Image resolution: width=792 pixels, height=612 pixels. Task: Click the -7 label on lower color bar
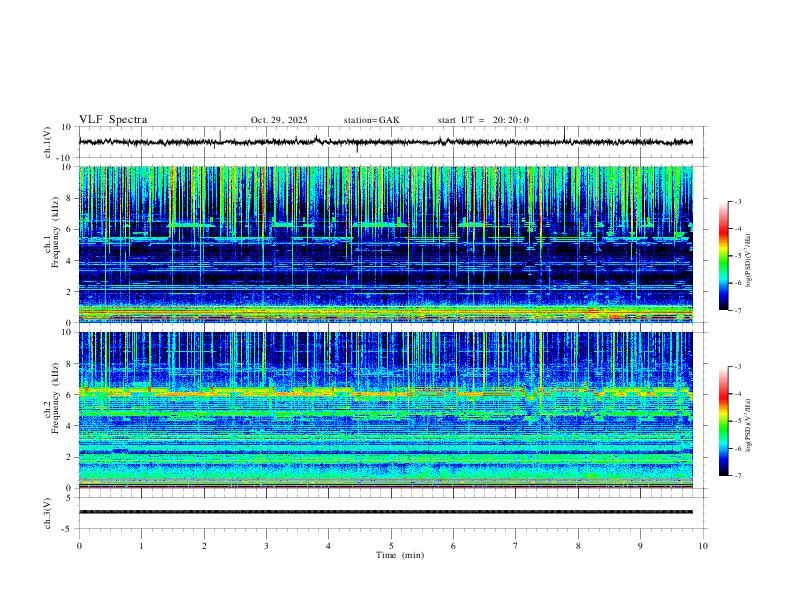(x=737, y=476)
